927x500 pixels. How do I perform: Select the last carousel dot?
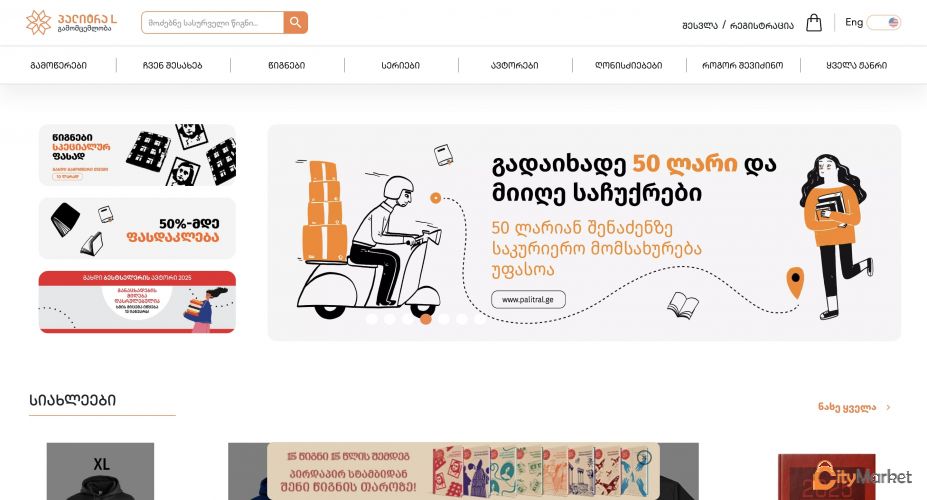pyautogui.click(x=479, y=319)
